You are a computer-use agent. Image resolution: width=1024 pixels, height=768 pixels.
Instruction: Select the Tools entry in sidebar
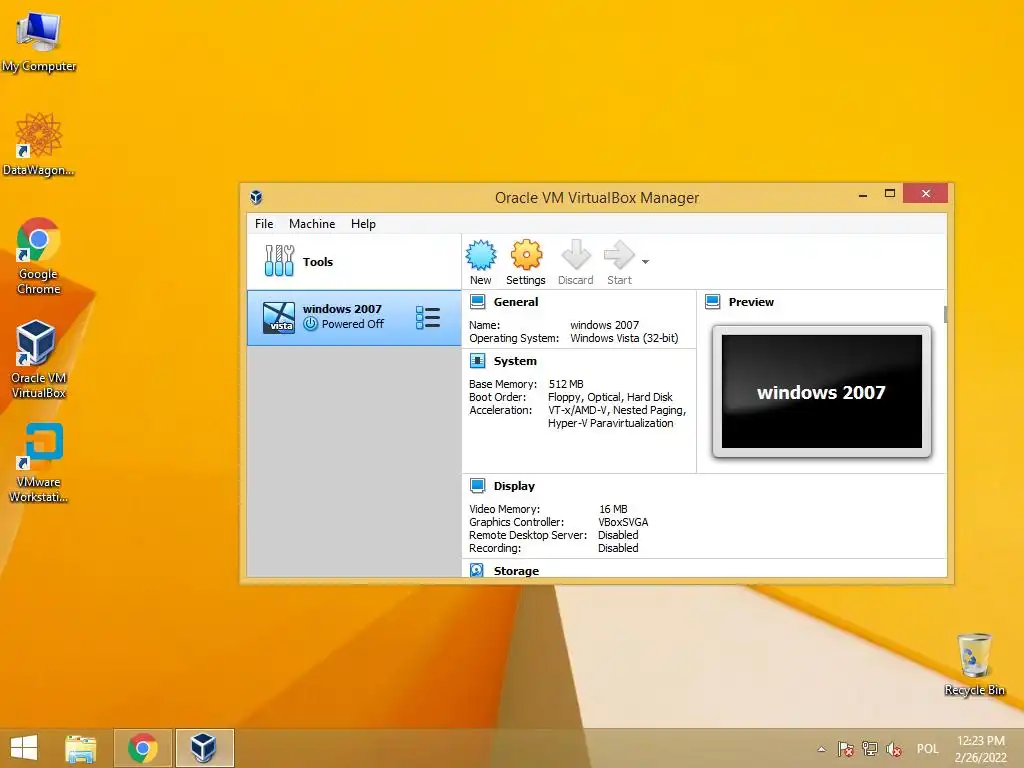click(x=354, y=262)
